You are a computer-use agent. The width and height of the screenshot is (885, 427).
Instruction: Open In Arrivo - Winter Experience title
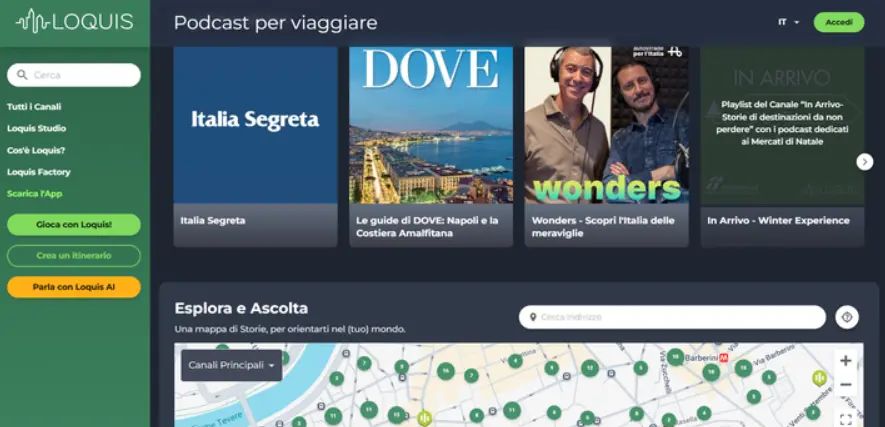coord(778,221)
